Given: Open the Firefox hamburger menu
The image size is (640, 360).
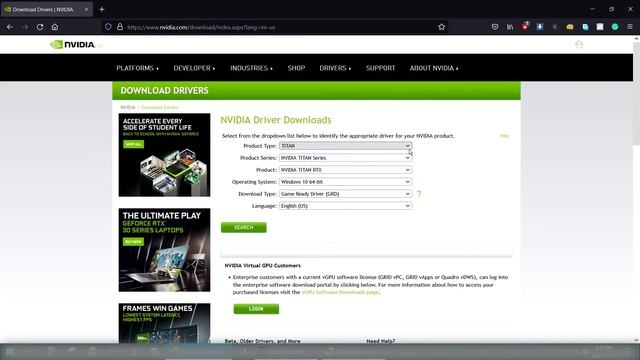Looking at the screenshot, I should pyautogui.click(x=630, y=27).
